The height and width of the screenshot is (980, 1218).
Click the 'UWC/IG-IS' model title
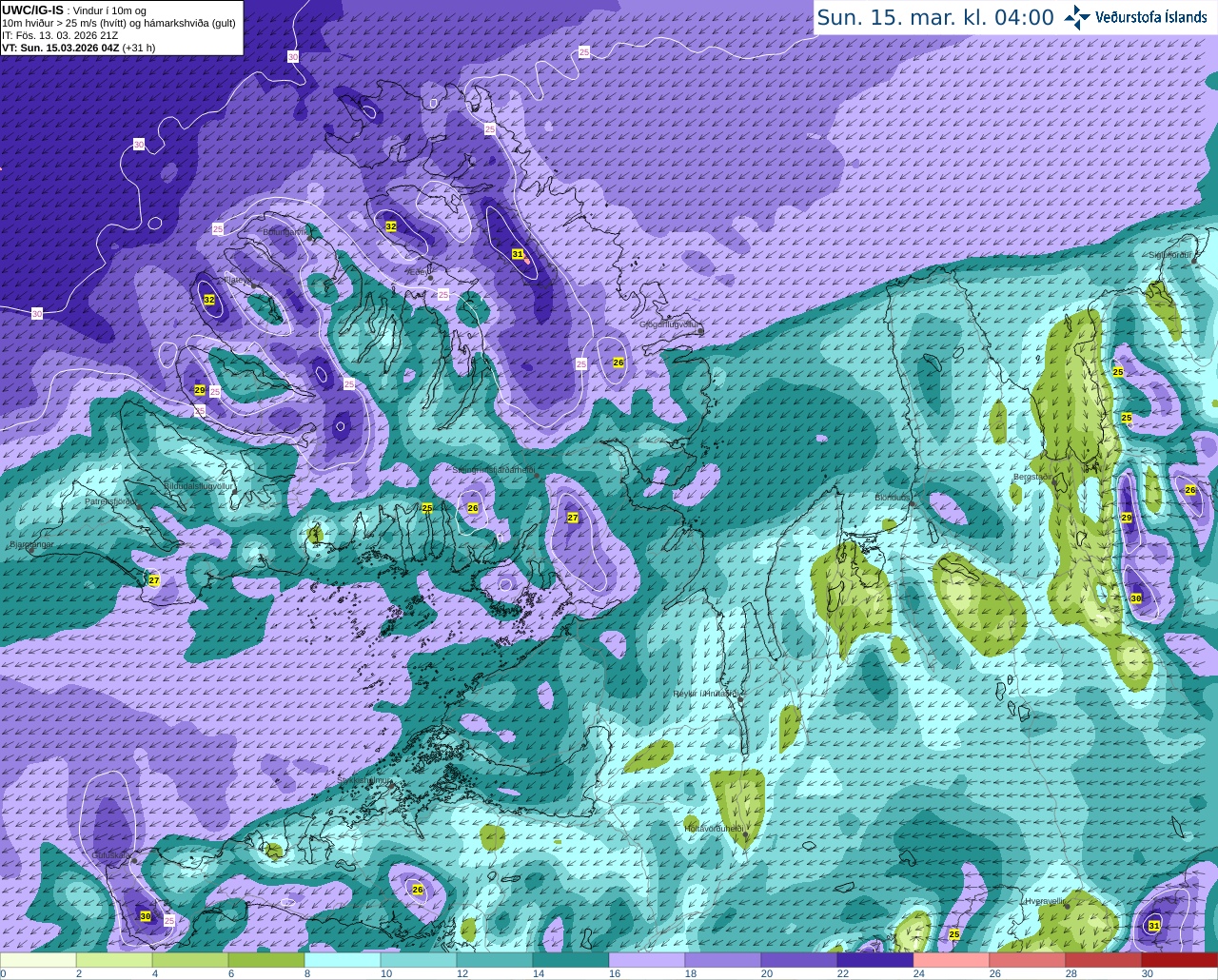point(32,10)
